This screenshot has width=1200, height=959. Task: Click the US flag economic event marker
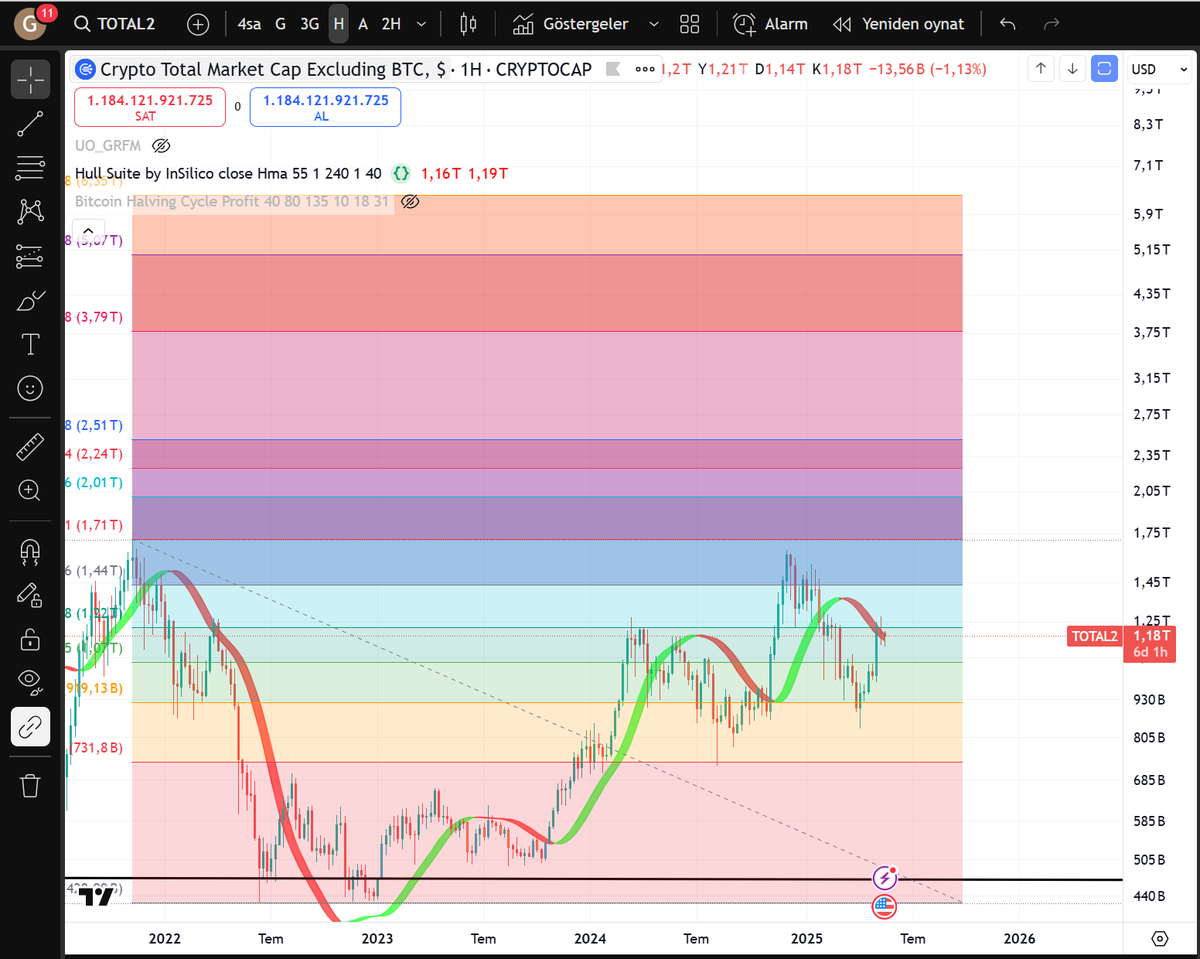coord(884,907)
